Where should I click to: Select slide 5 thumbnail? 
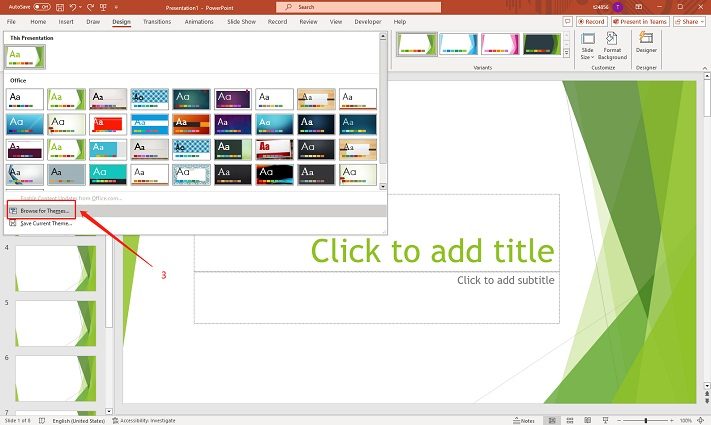56,323
